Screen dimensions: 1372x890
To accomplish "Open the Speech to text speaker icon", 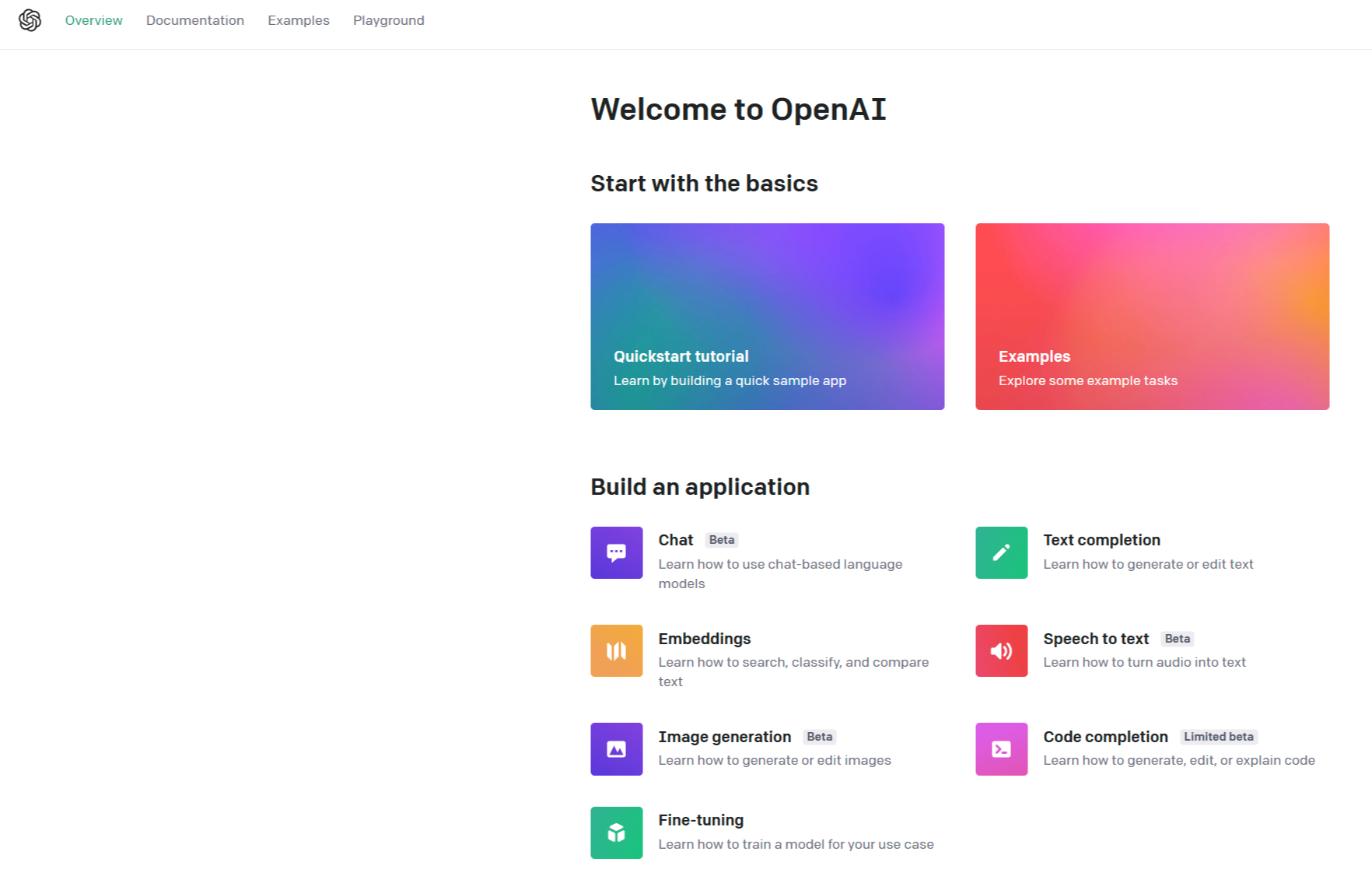I will (1001, 650).
